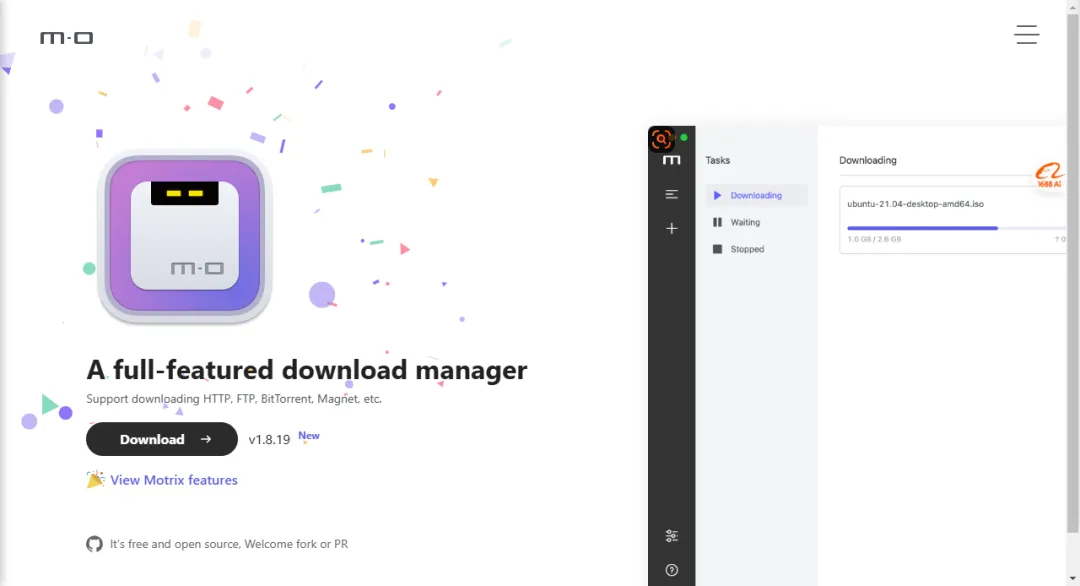Select Stopped in Tasks list
Image resolution: width=1080 pixels, height=586 pixels.
pyautogui.click(x=756, y=249)
